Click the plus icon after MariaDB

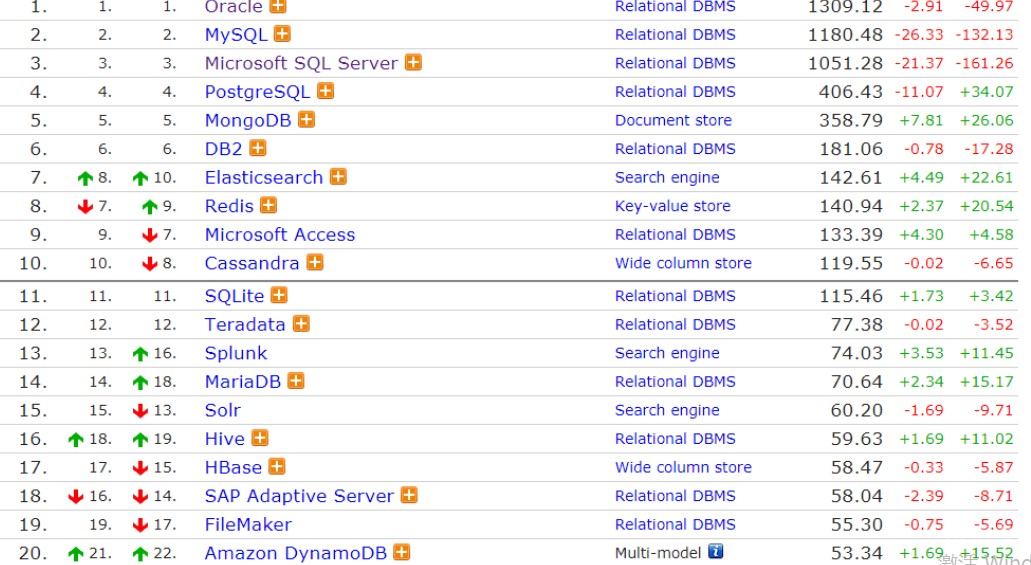pyautogui.click(x=296, y=381)
